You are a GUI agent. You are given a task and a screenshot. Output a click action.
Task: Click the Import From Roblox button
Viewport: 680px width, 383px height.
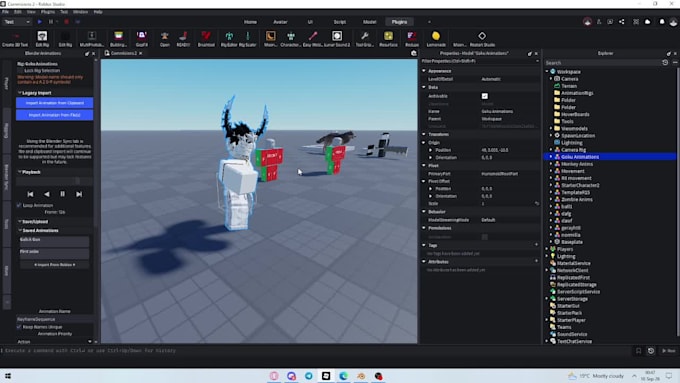tap(55, 265)
